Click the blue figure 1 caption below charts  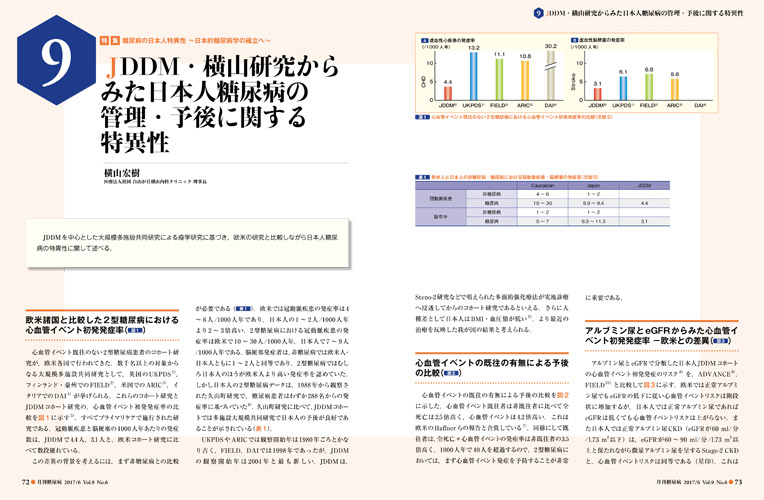(x=514, y=117)
